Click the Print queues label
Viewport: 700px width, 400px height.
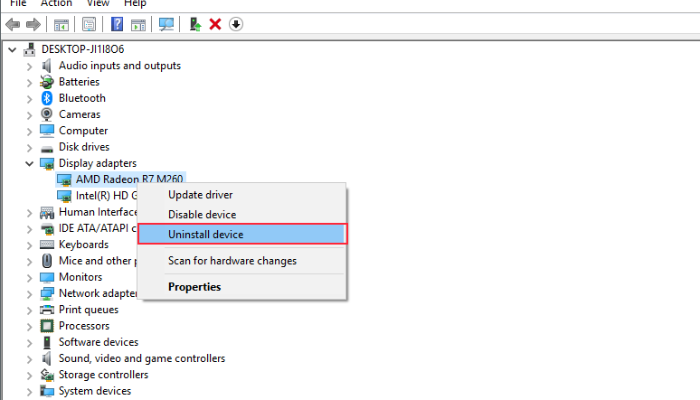tap(89, 310)
